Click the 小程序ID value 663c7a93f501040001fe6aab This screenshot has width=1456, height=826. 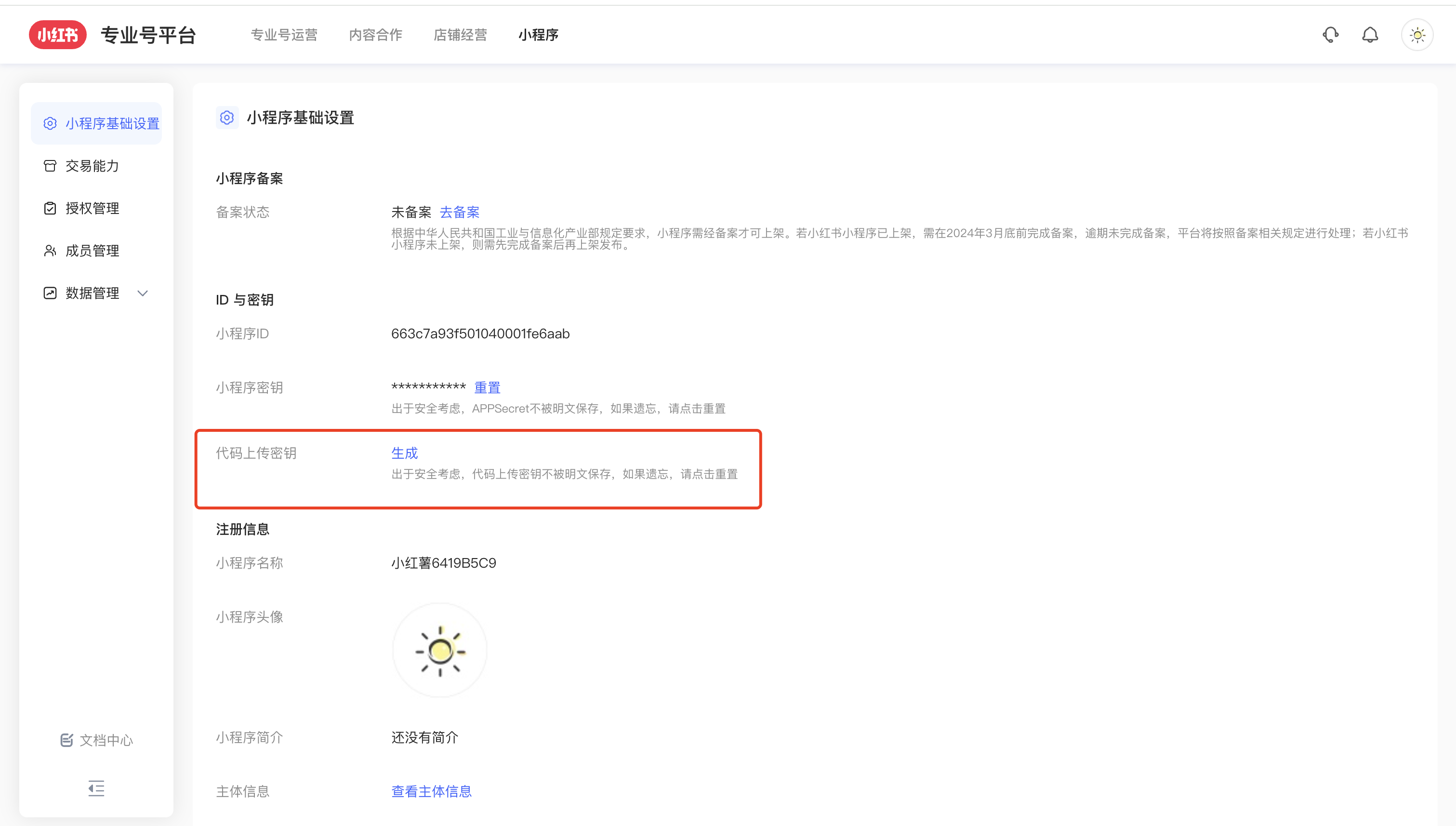coord(480,333)
